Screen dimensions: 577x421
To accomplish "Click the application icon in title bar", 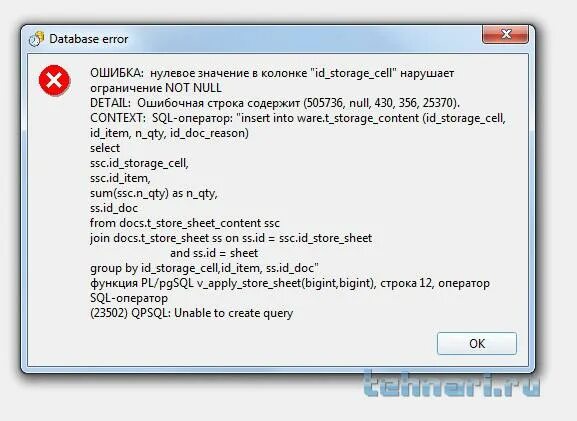I will [36, 39].
